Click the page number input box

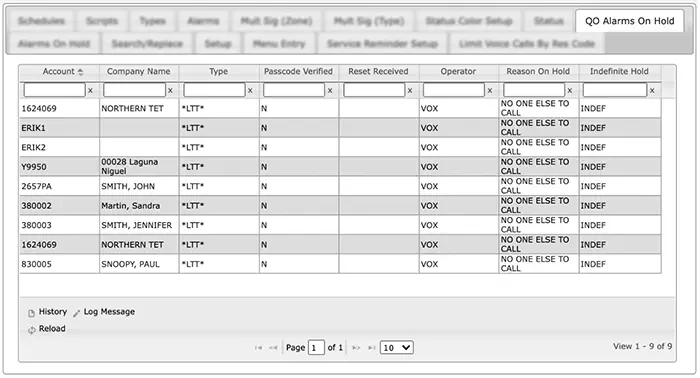click(x=316, y=348)
